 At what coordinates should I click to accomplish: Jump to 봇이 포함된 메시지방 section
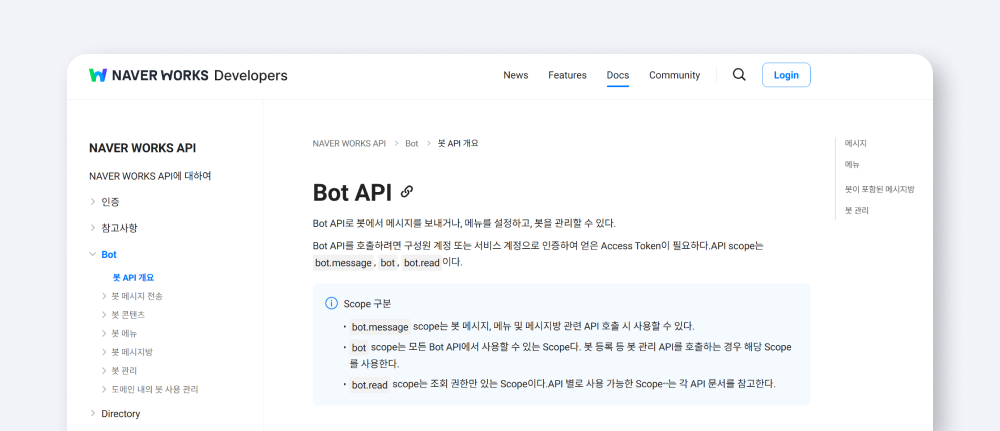click(879, 189)
